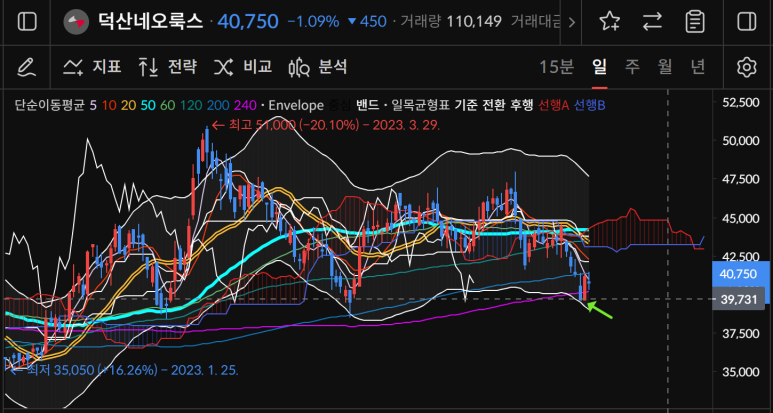Toggle the right sidebar panel icon
The image size is (773, 413).
tap(746, 22)
